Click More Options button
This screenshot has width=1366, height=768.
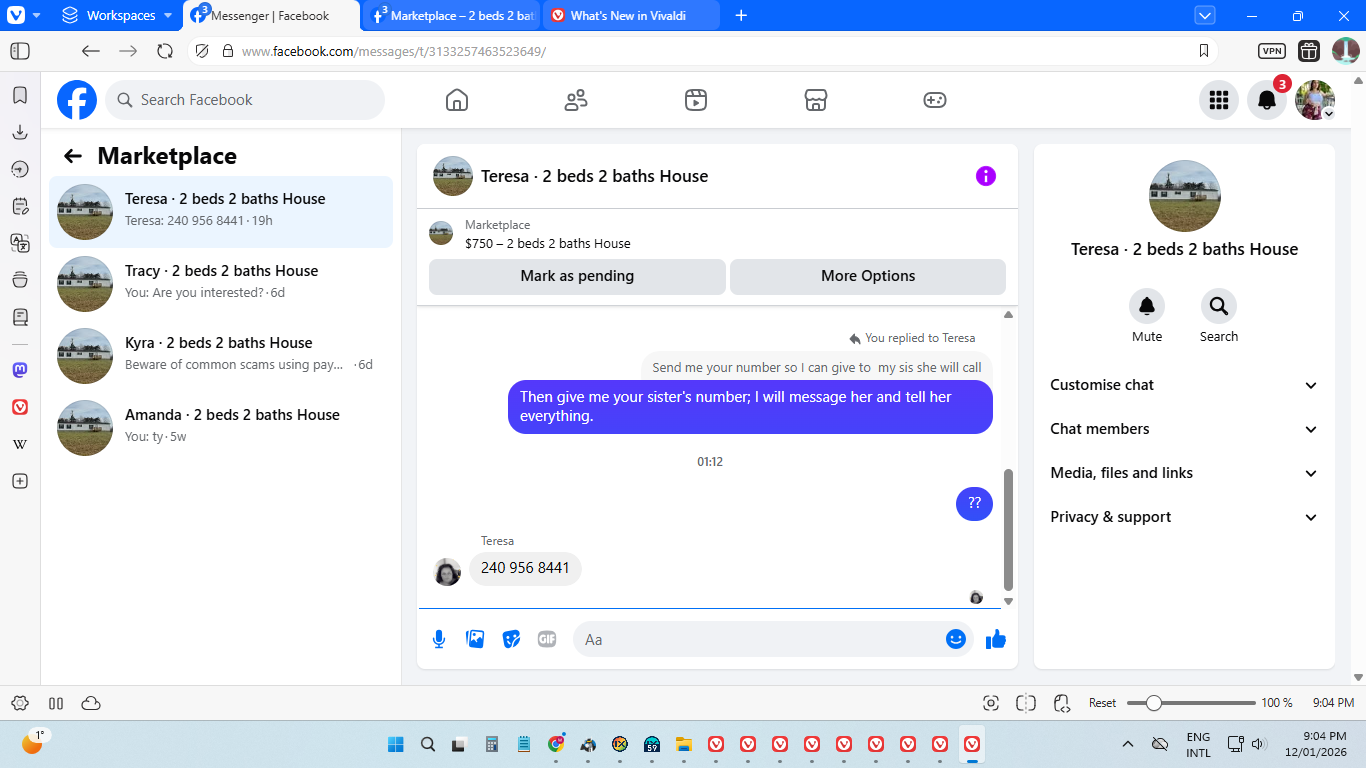point(868,276)
